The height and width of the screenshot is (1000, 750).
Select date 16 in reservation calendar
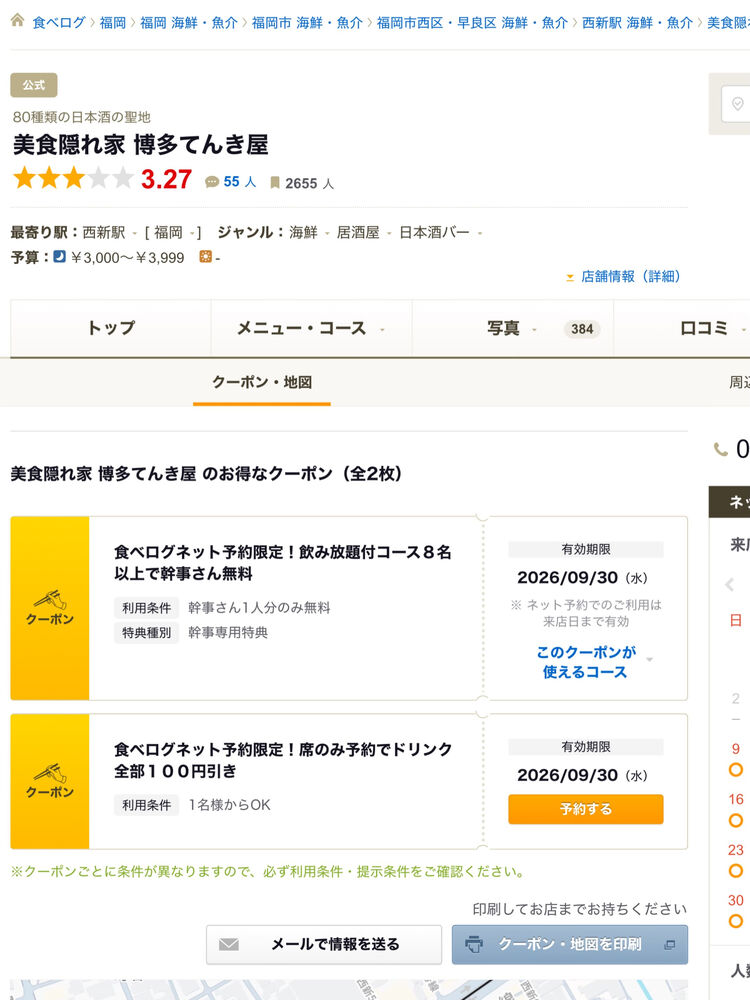736,810
